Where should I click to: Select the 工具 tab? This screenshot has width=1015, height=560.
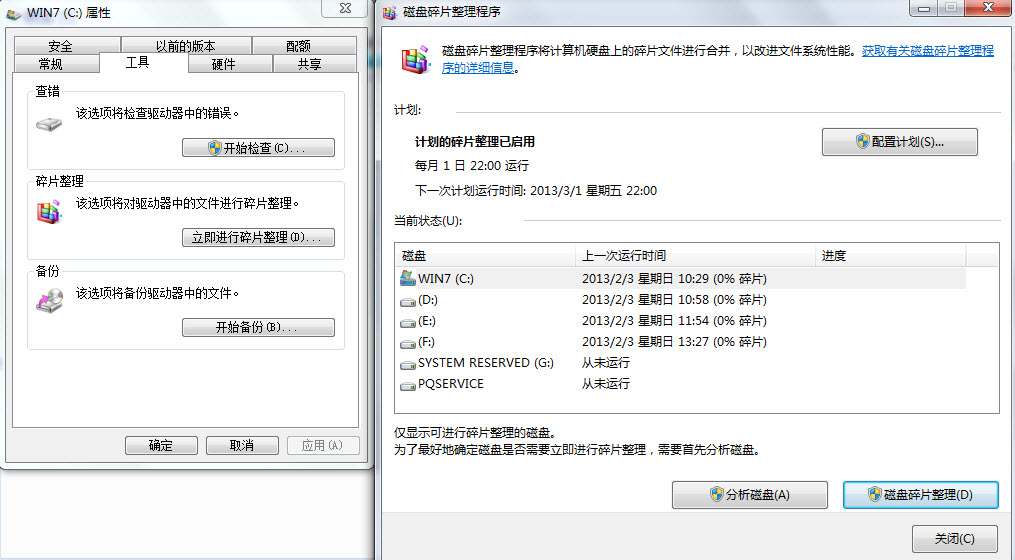pyautogui.click(x=144, y=63)
